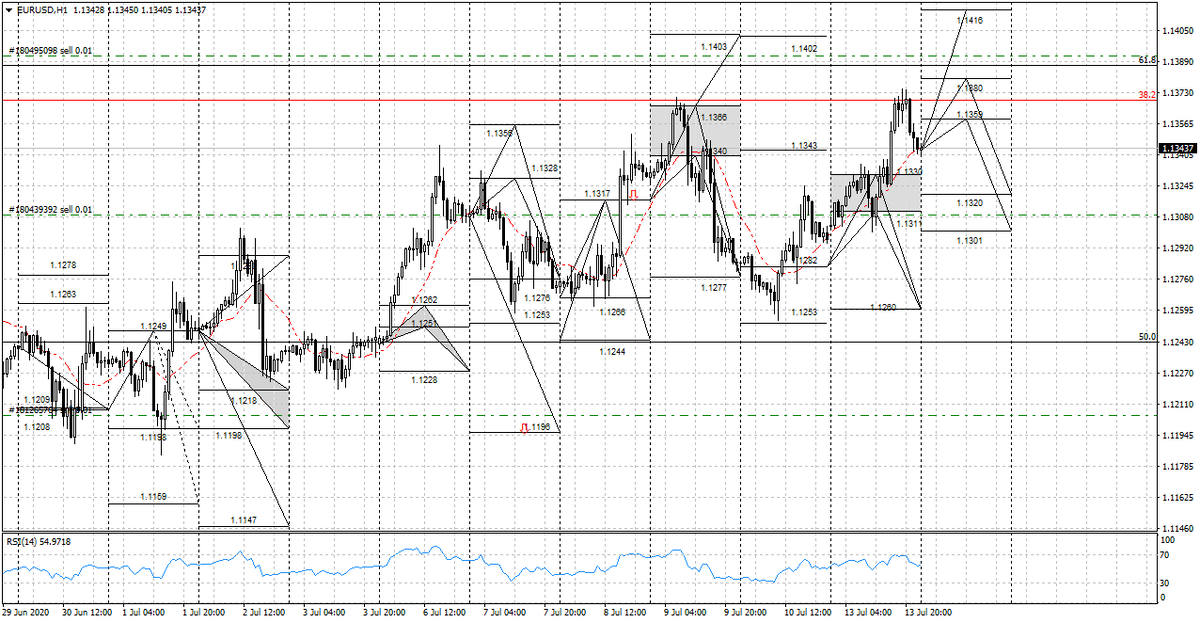This screenshot has height=623, width=1200.
Task: Click the red arrow marker beside 1.1196
Action: pos(524,427)
